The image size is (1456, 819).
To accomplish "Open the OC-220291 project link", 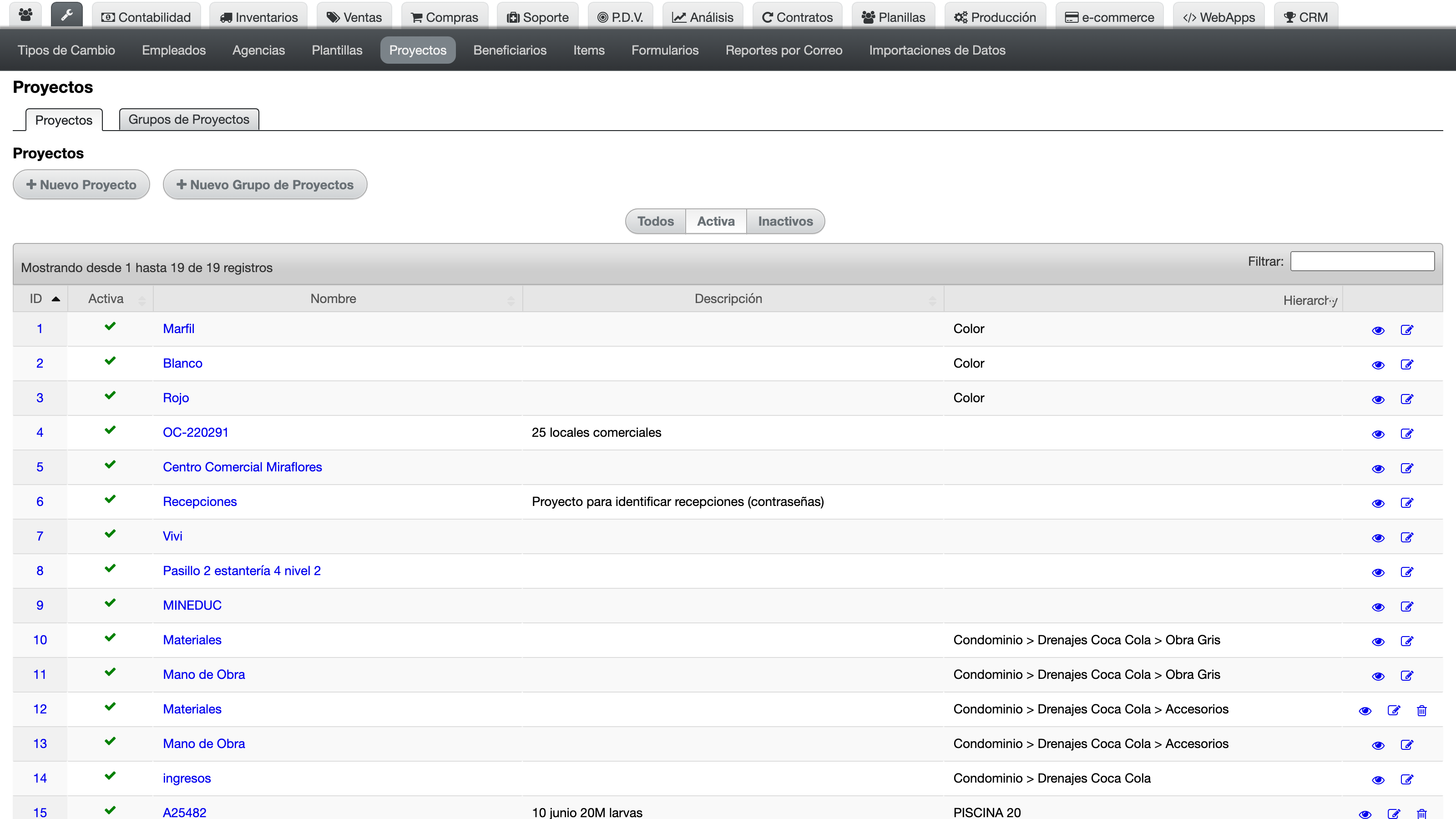I will [196, 432].
